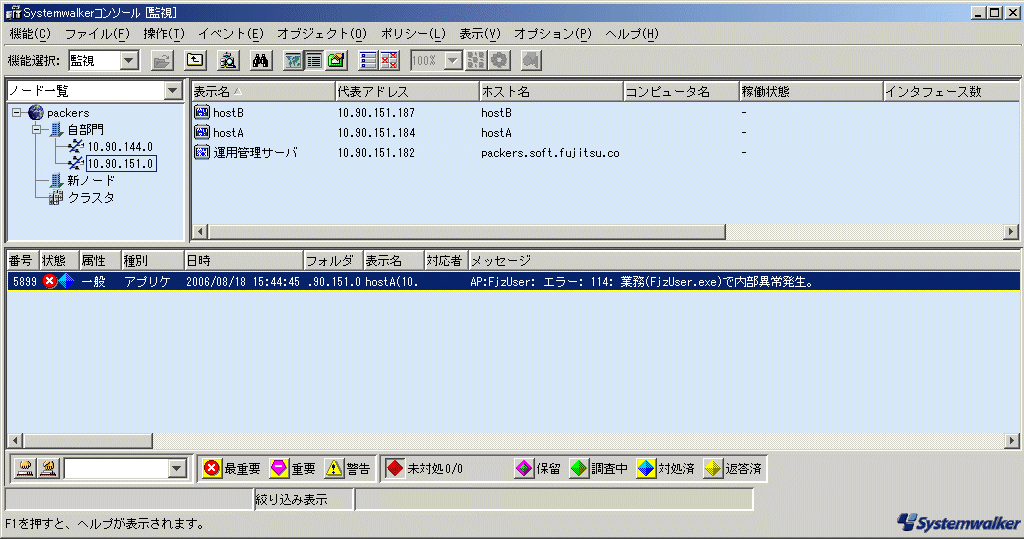Click the grayed arrange-grid toolbar icon
Viewport: 1024px width, 539px height.
point(476,61)
